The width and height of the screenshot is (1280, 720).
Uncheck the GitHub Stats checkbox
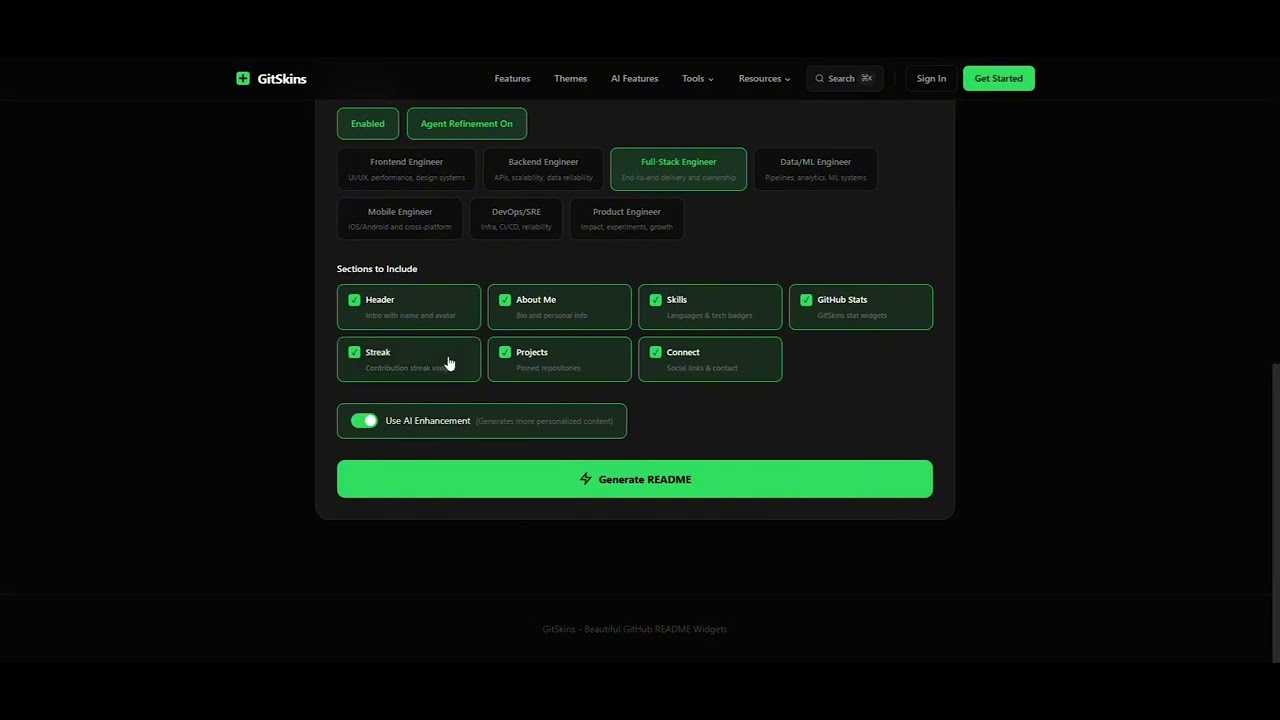(806, 300)
